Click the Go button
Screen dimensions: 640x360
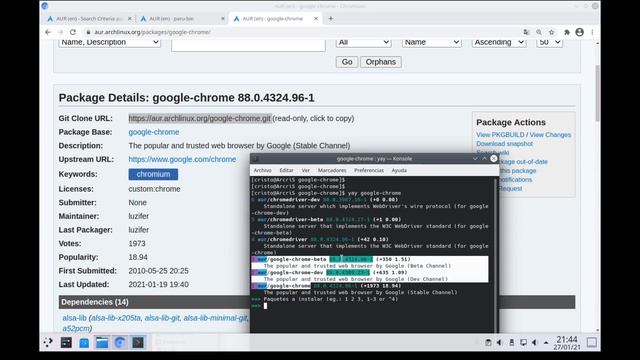click(x=347, y=62)
